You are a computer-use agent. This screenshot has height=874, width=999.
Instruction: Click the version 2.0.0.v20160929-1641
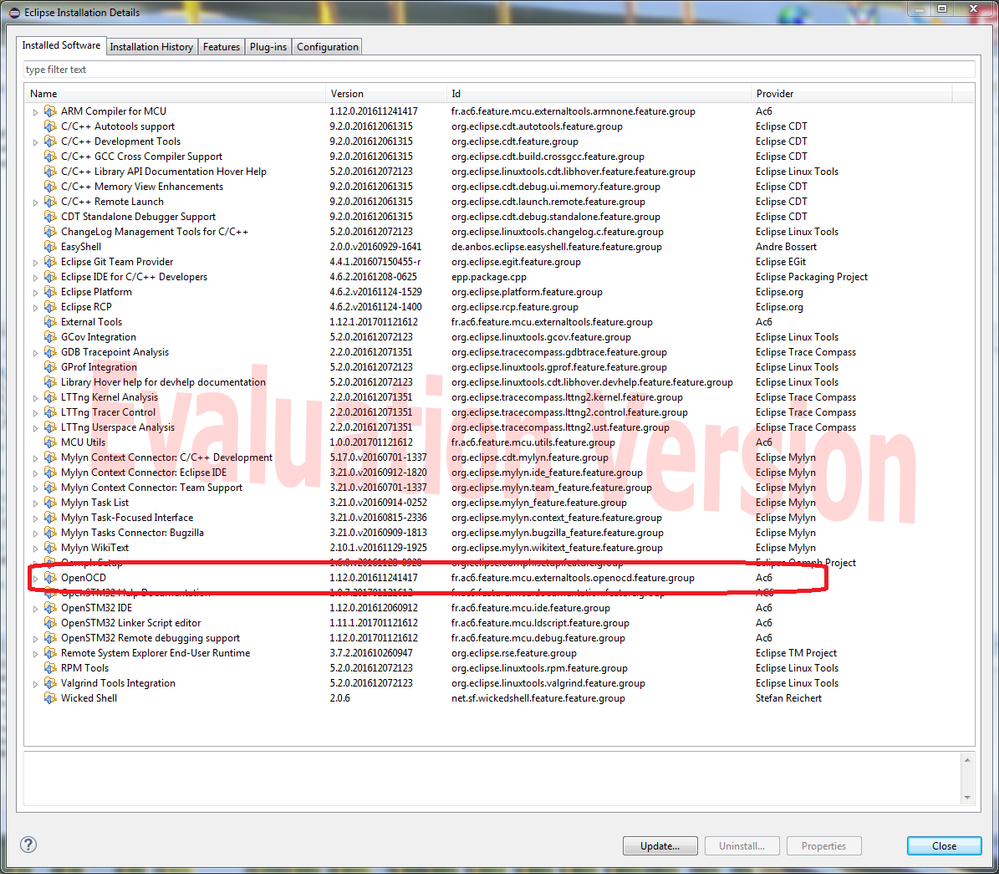375,247
